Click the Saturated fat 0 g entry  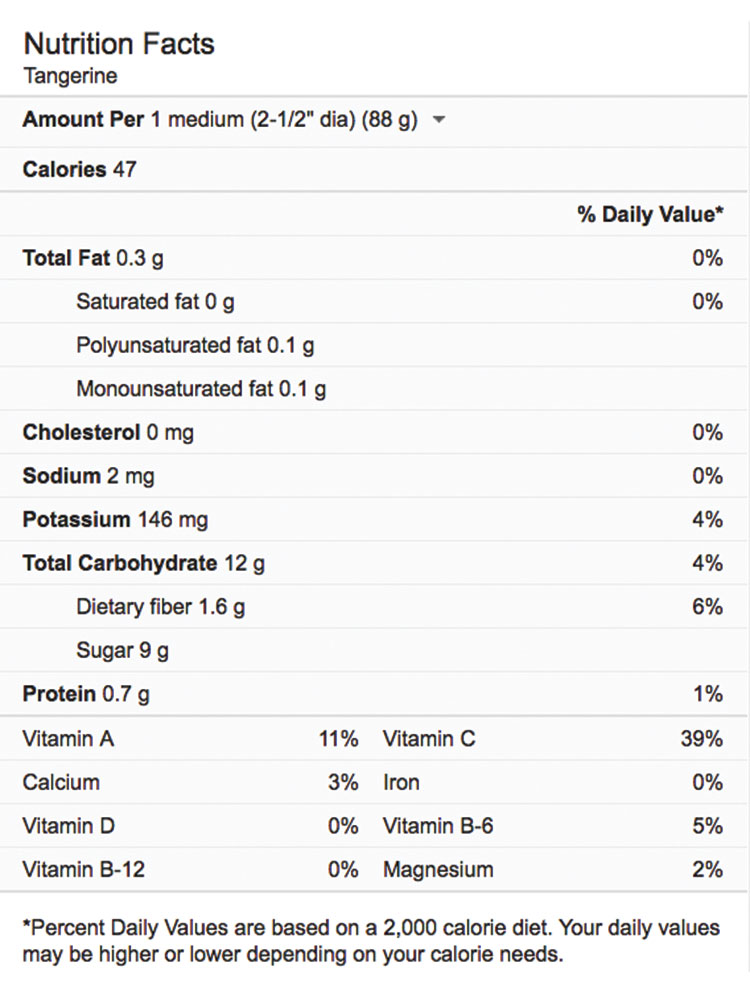click(x=155, y=301)
